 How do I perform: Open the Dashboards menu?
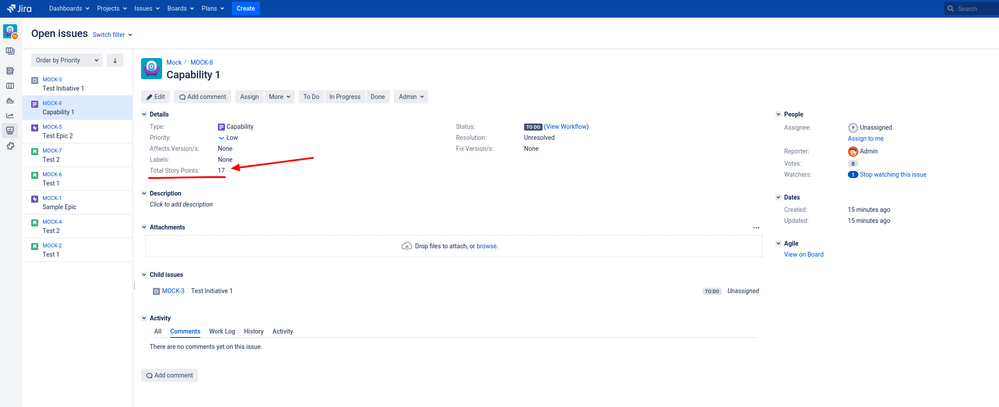tap(69, 9)
